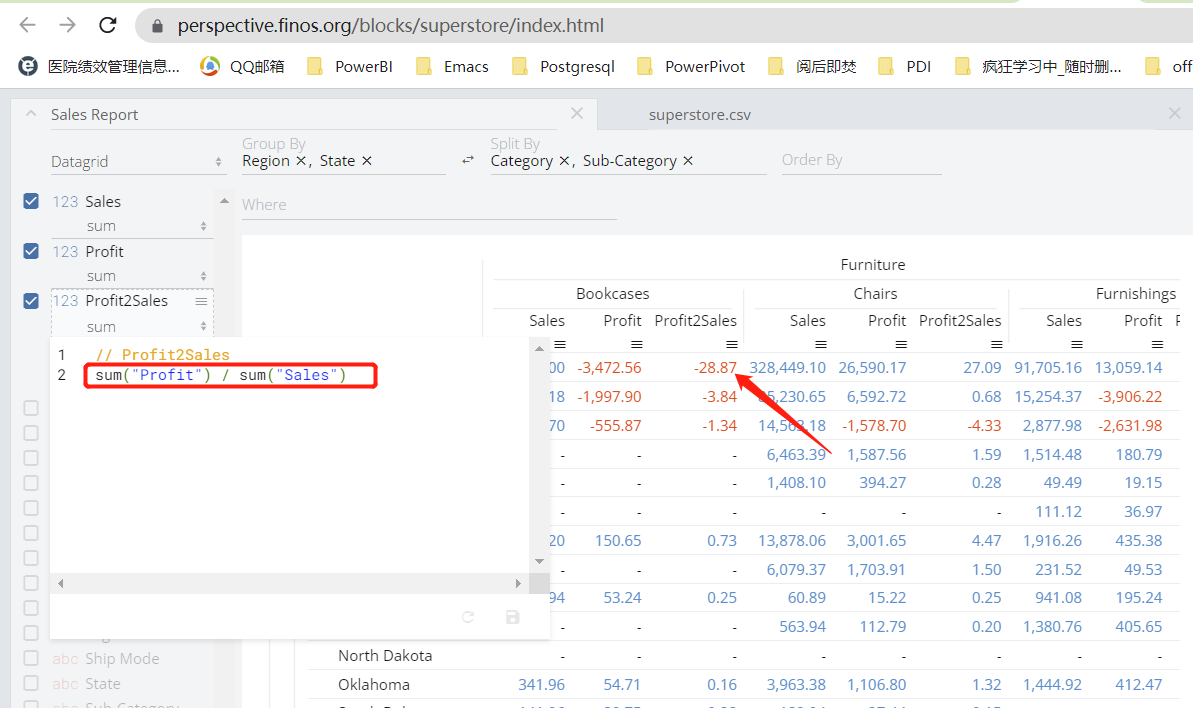
Task: Close the superstore.csv tab
Action: (1175, 113)
